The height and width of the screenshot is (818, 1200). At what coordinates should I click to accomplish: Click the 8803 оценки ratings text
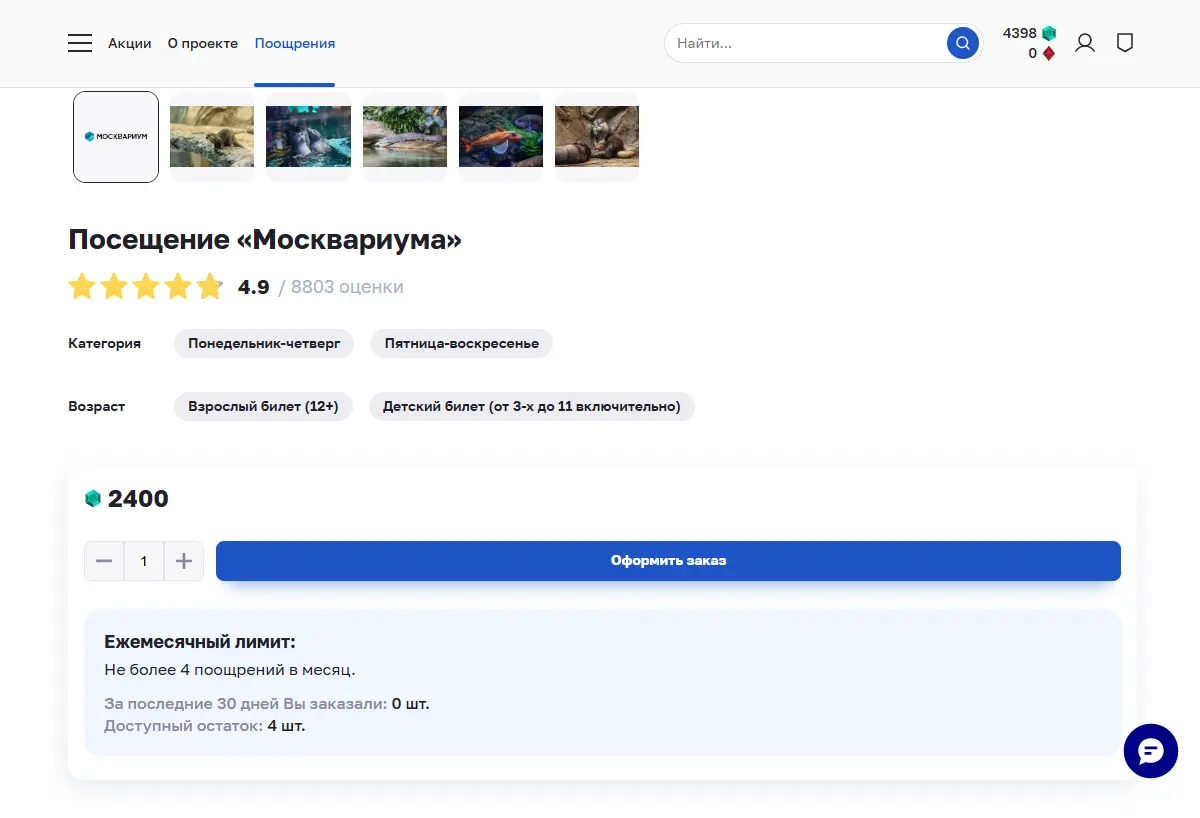(347, 287)
